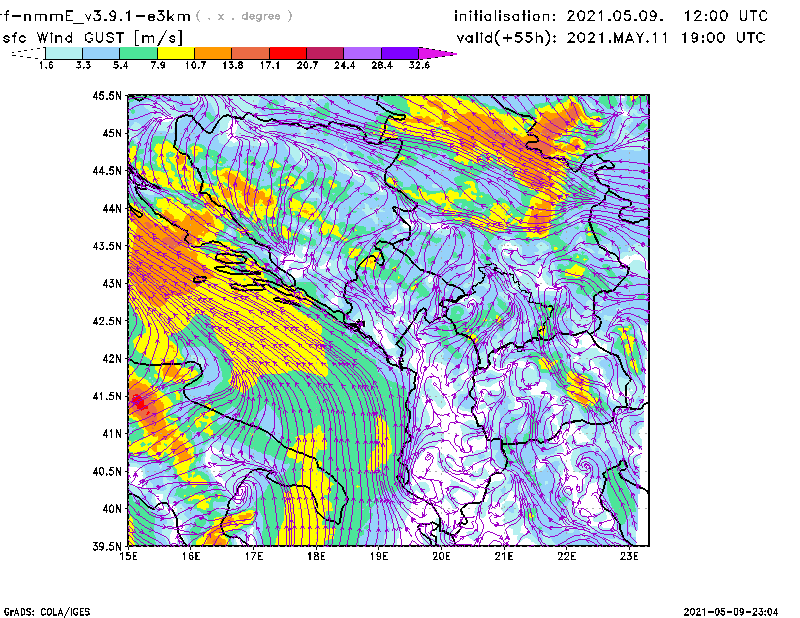This screenshot has width=800, height=618.
Task: Click the valid time '19:00 UTC'
Action: (x=723, y=38)
